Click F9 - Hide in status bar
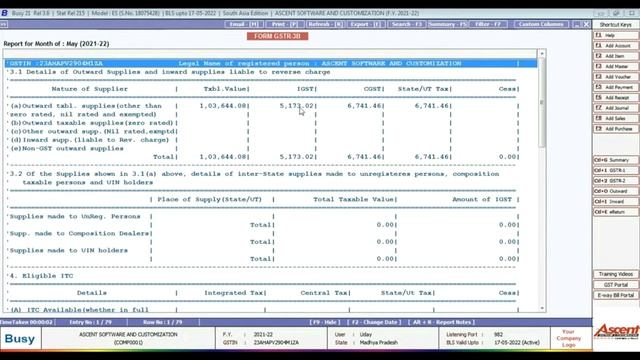Image resolution: width=640 pixels, height=360 pixels. (x=325, y=322)
